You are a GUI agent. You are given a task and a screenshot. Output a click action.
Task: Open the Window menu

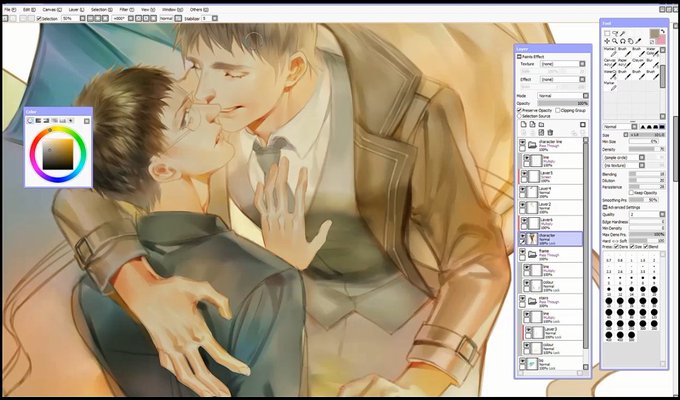point(172,9)
